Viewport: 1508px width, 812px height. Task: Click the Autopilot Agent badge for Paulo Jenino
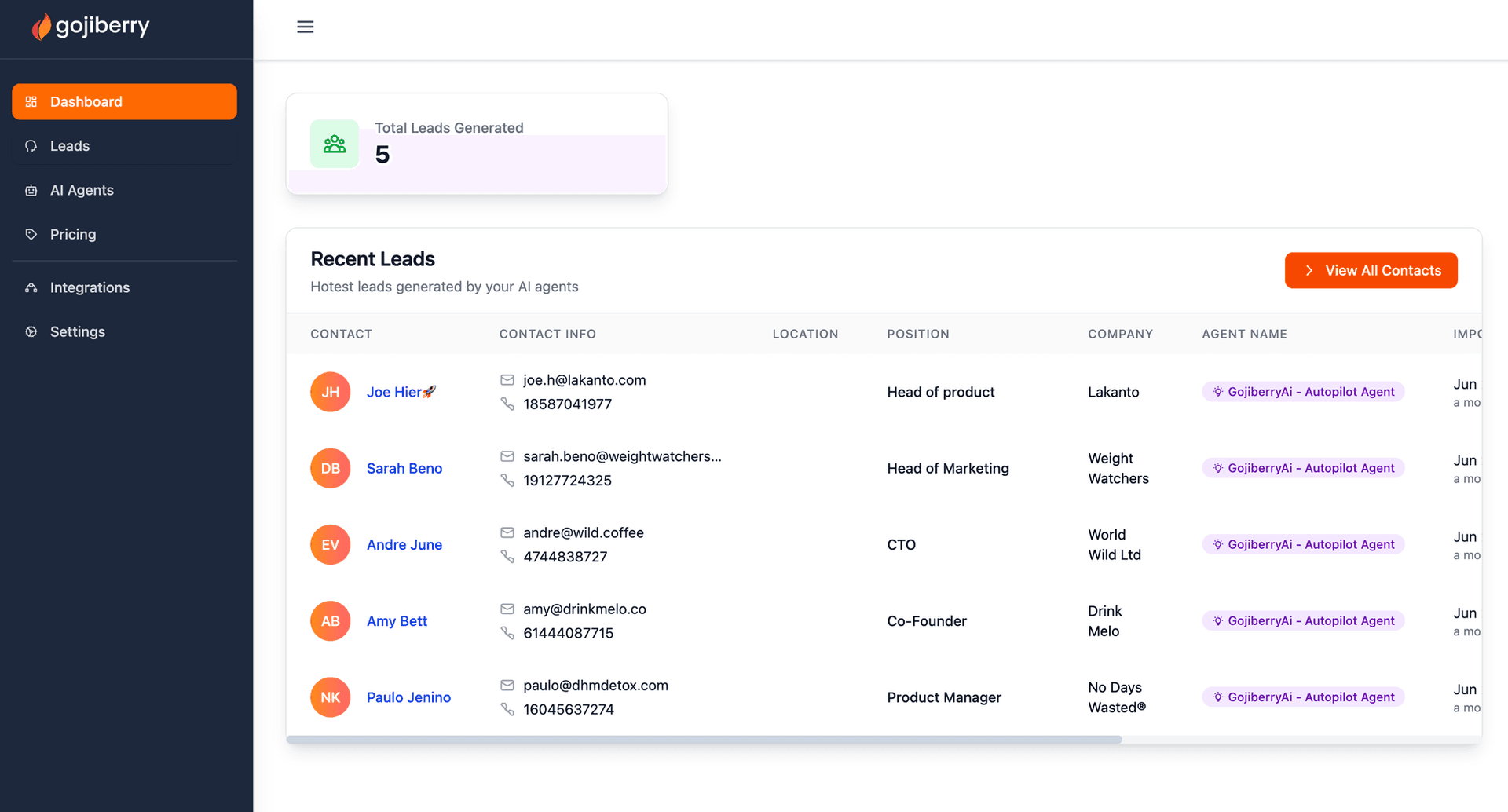tap(1303, 697)
